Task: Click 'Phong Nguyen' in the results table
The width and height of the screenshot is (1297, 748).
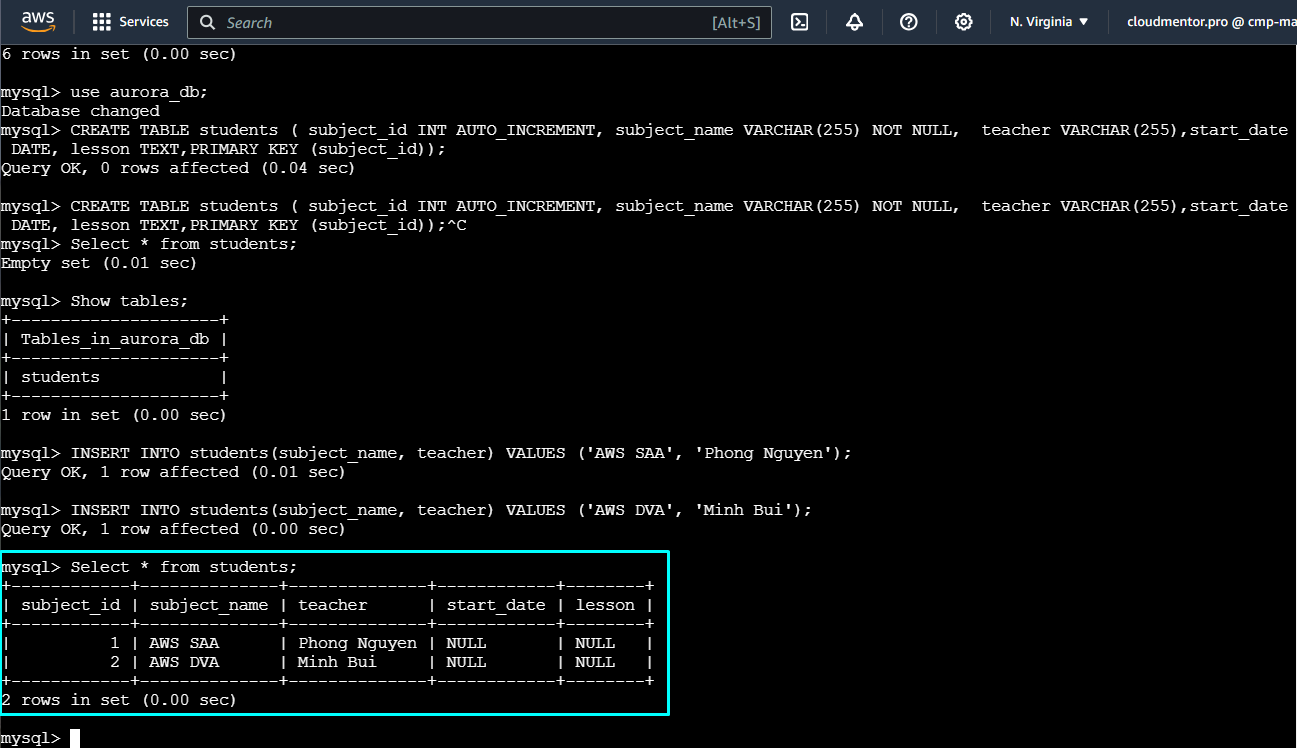Action: point(357,643)
